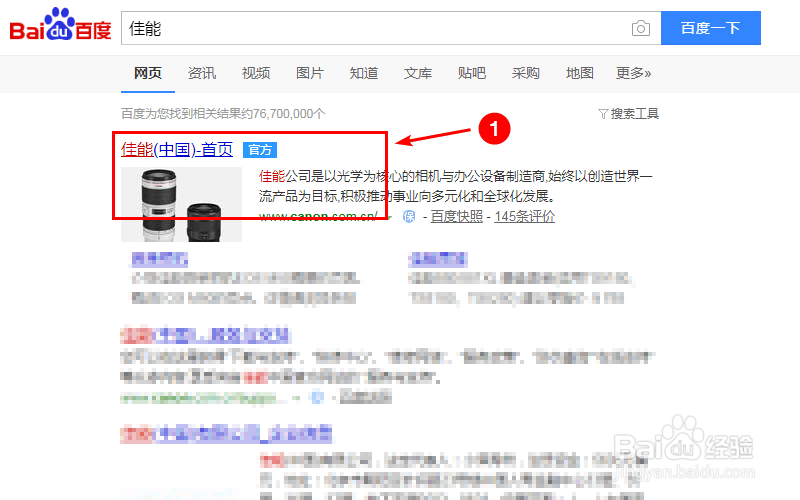
Task: Click the description starting with 佳能公司是以光学
Action: pyautogui.click(x=456, y=186)
